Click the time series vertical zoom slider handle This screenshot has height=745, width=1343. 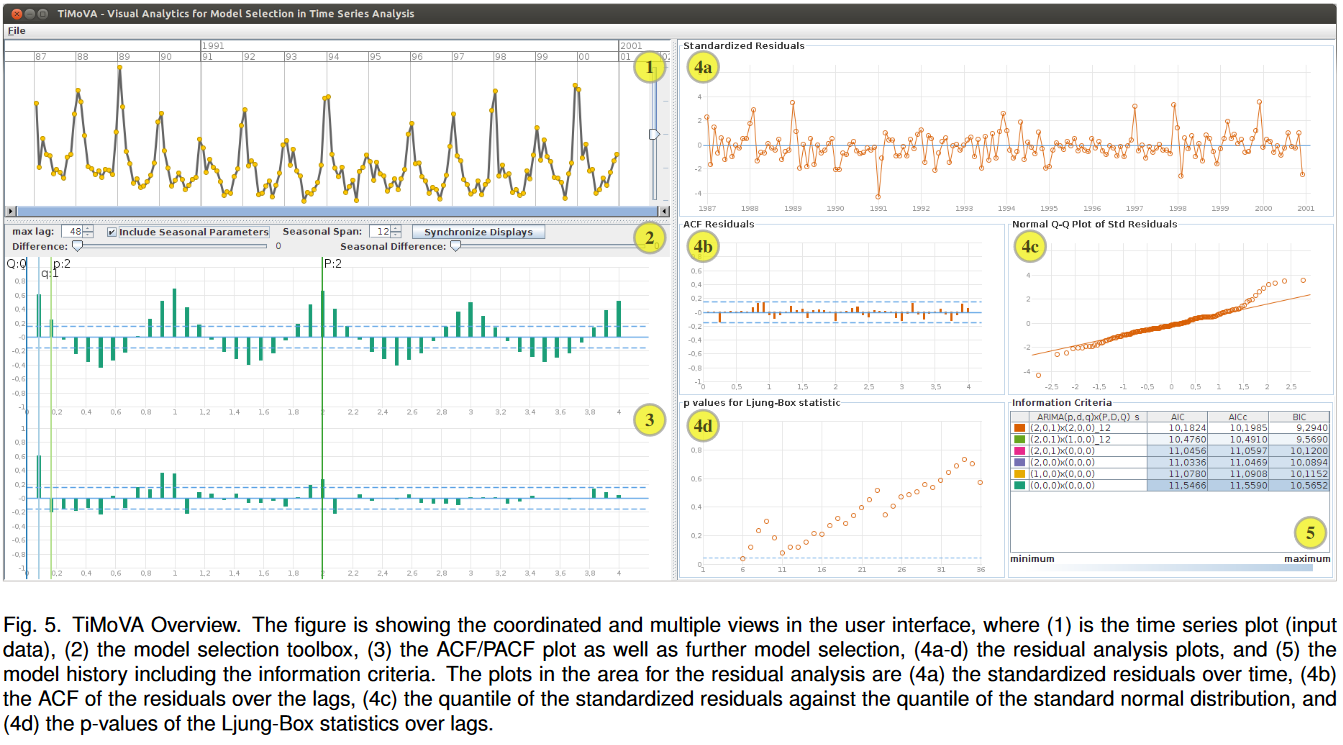pyautogui.click(x=654, y=133)
